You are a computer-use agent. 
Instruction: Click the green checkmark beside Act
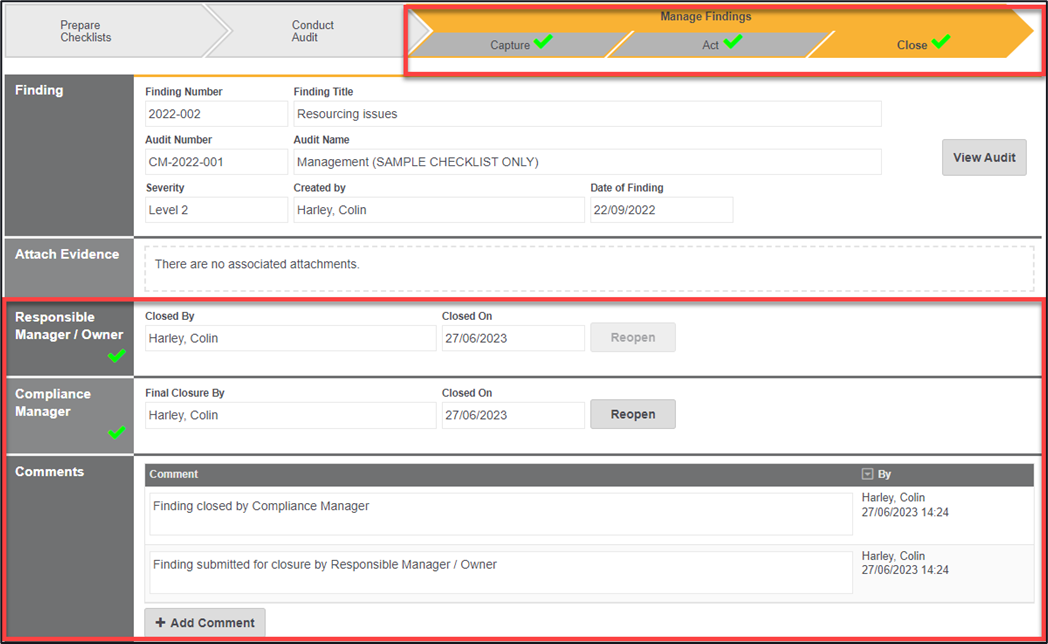pyautogui.click(x=733, y=42)
